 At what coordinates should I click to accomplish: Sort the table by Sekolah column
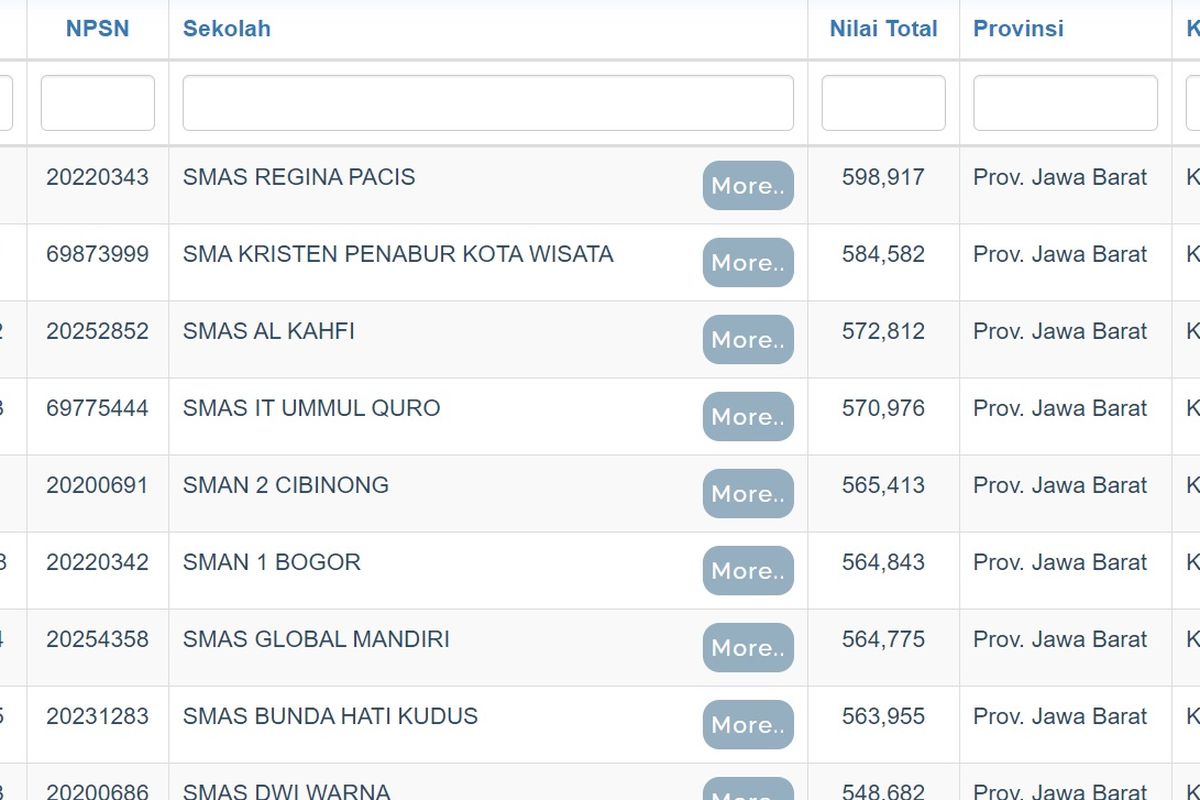pos(226,28)
